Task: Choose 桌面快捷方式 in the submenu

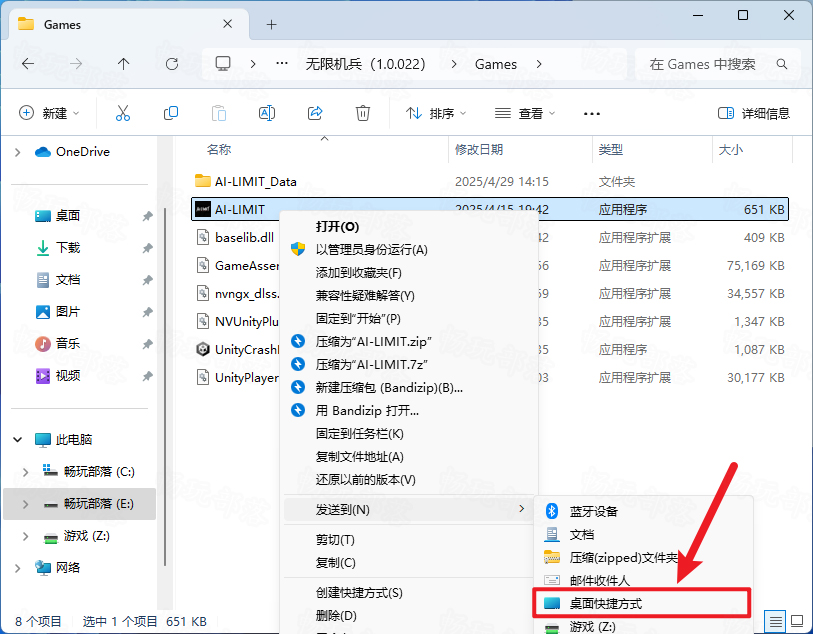Action: [642, 603]
